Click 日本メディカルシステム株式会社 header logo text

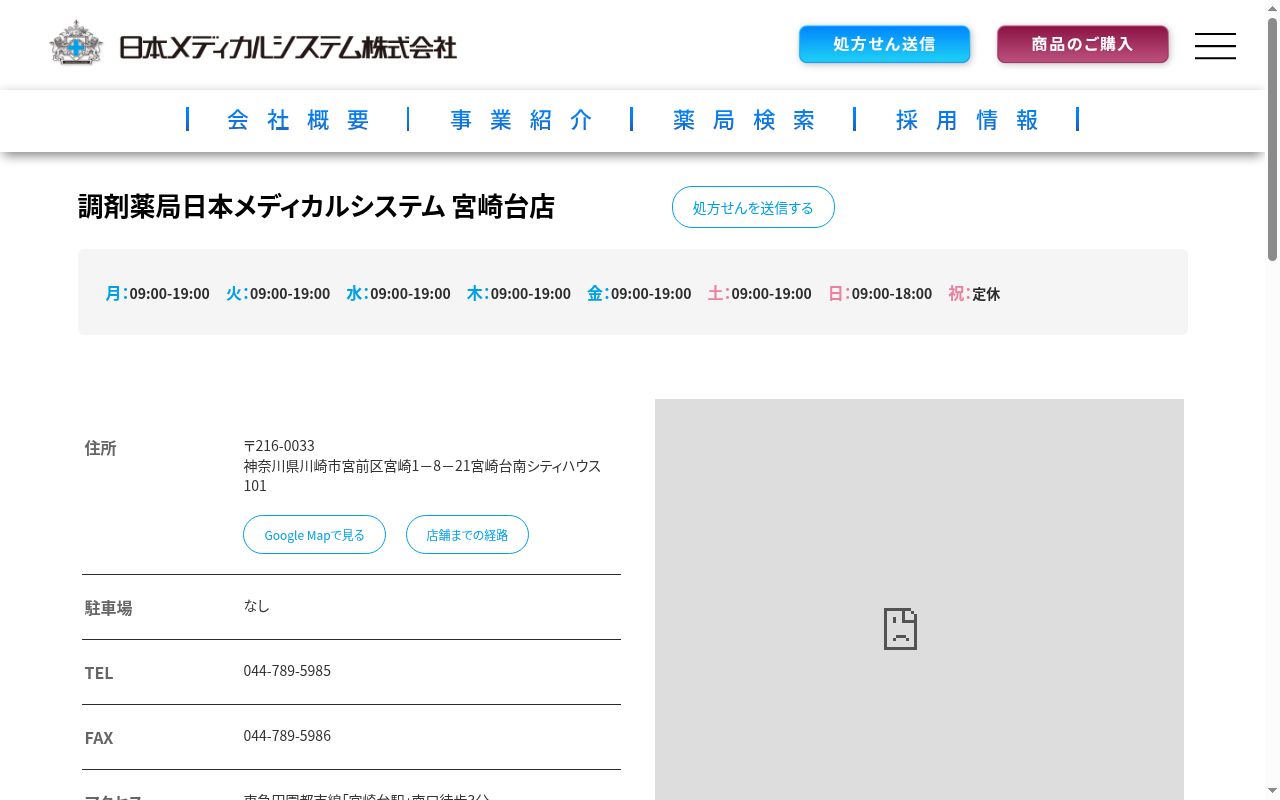(x=288, y=47)
